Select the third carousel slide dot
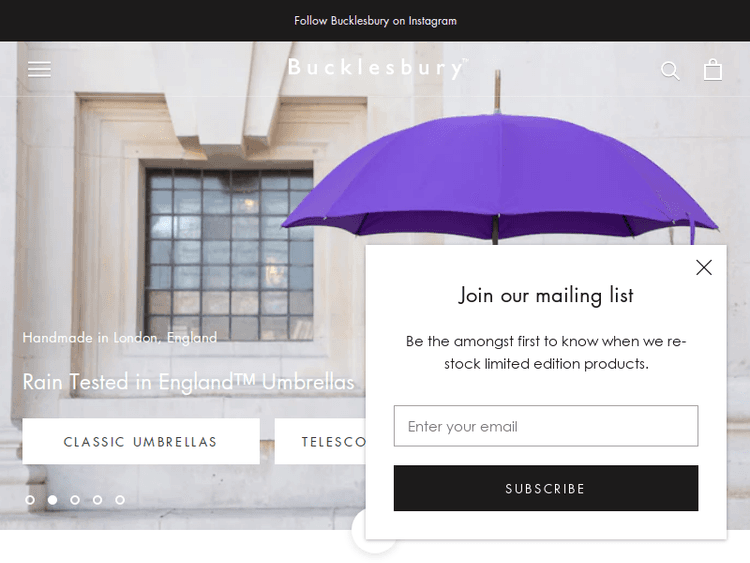 (x=75, y=500)
